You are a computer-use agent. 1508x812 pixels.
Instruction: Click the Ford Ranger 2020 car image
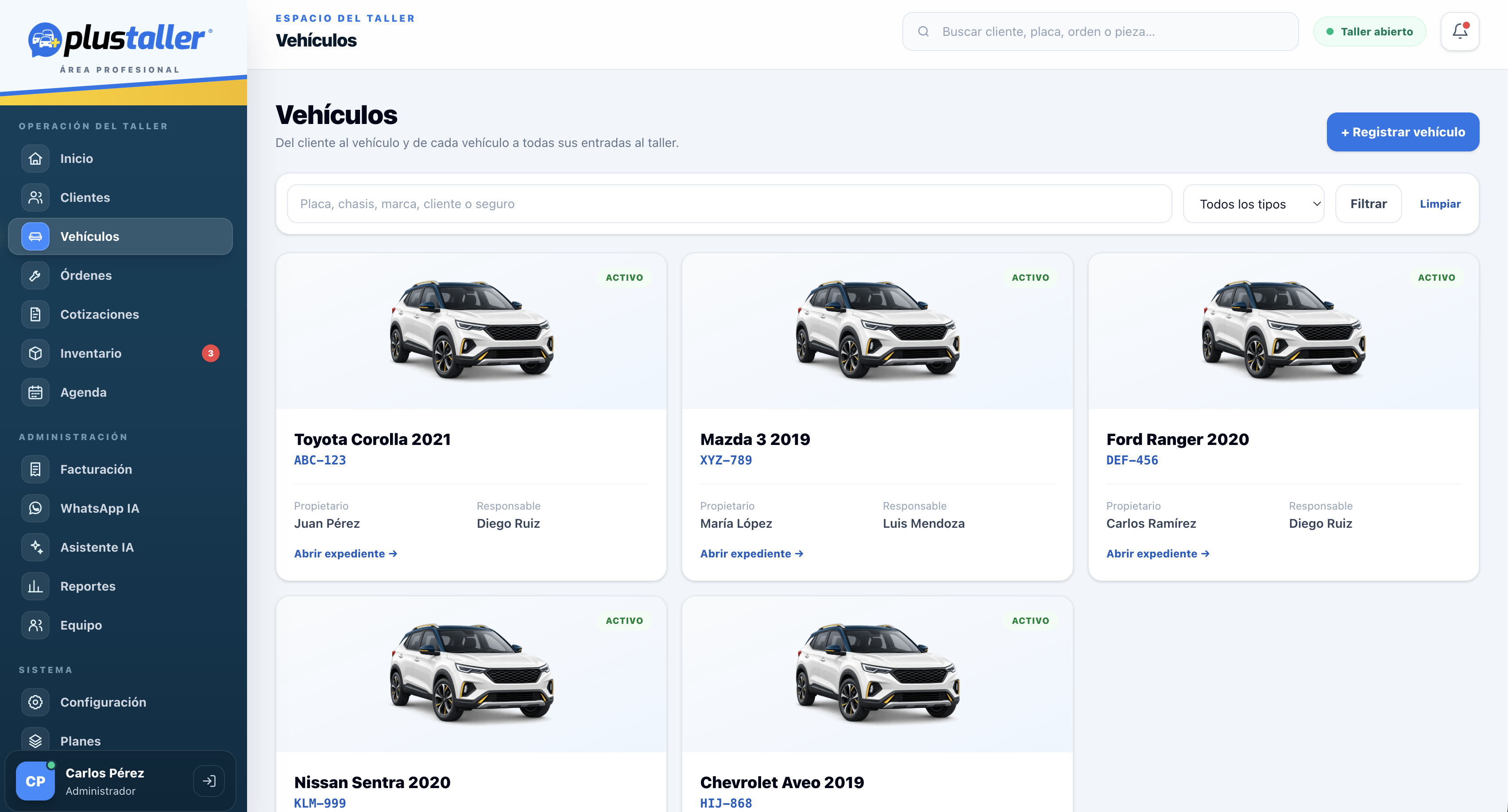(1284, 330)
